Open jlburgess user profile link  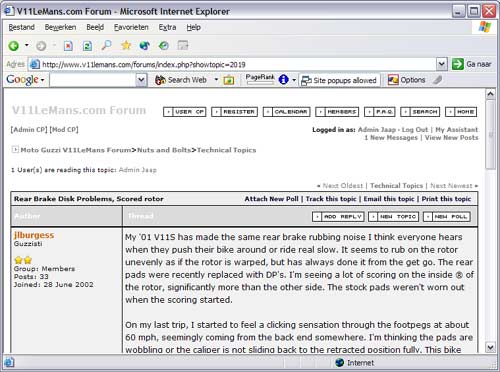(x=34, y=235)
